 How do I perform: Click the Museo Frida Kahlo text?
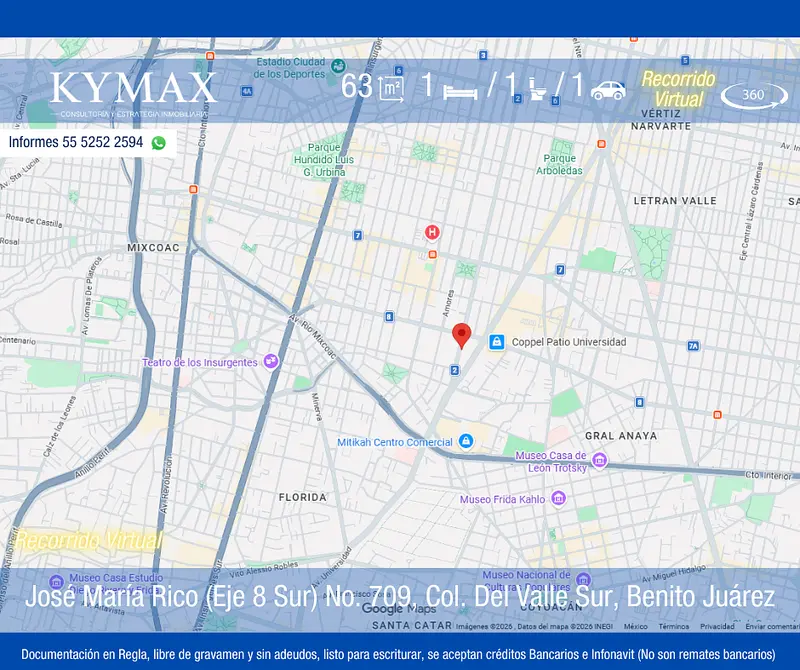(503, 499)
